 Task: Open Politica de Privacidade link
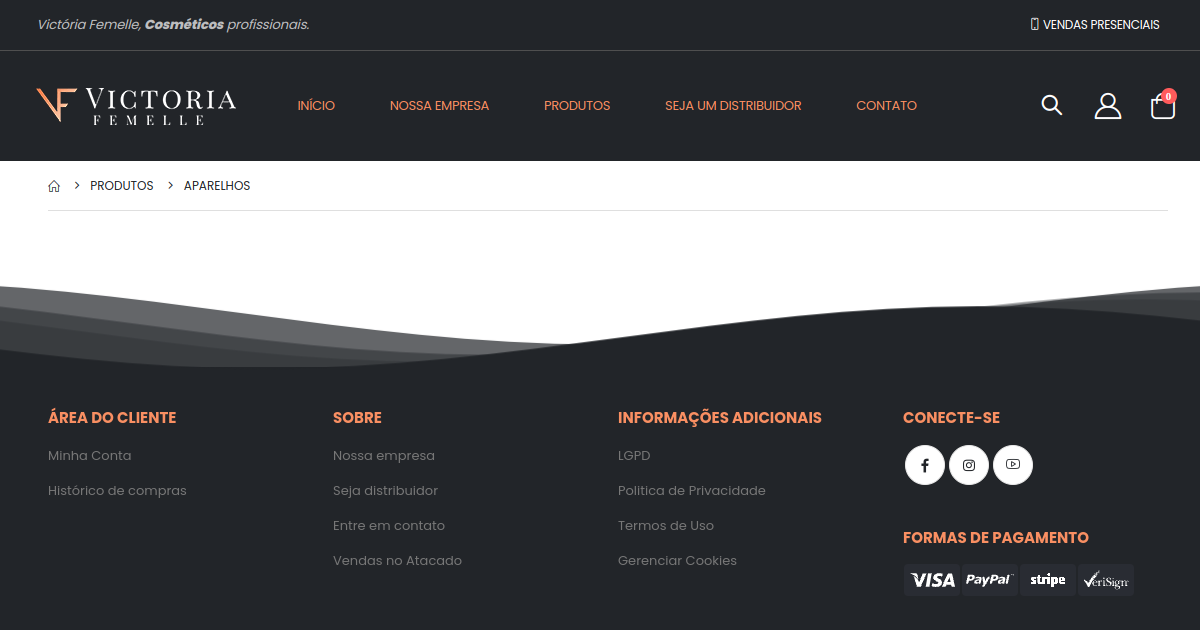(x=691, y=491)
